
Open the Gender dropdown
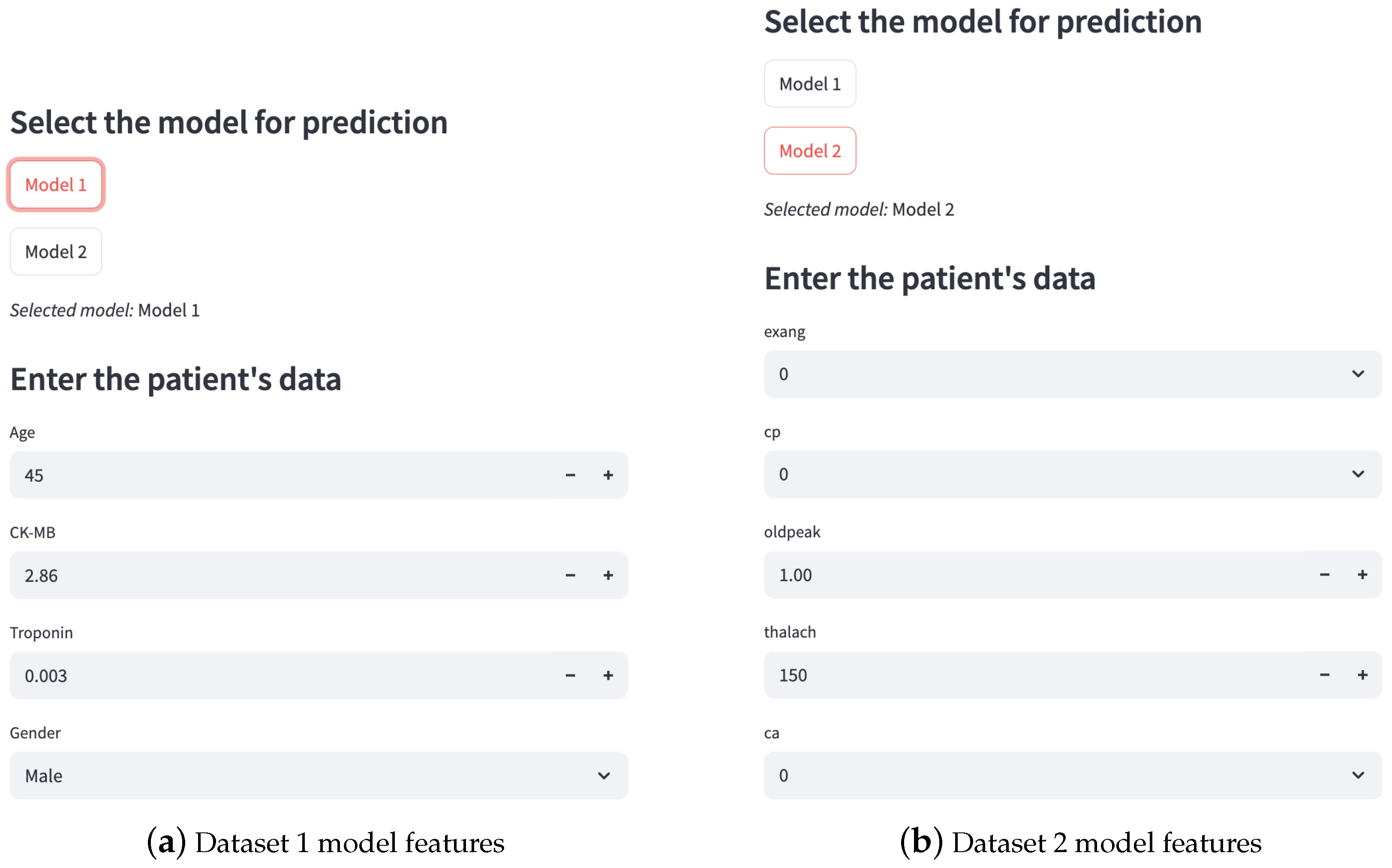[319, 775]
